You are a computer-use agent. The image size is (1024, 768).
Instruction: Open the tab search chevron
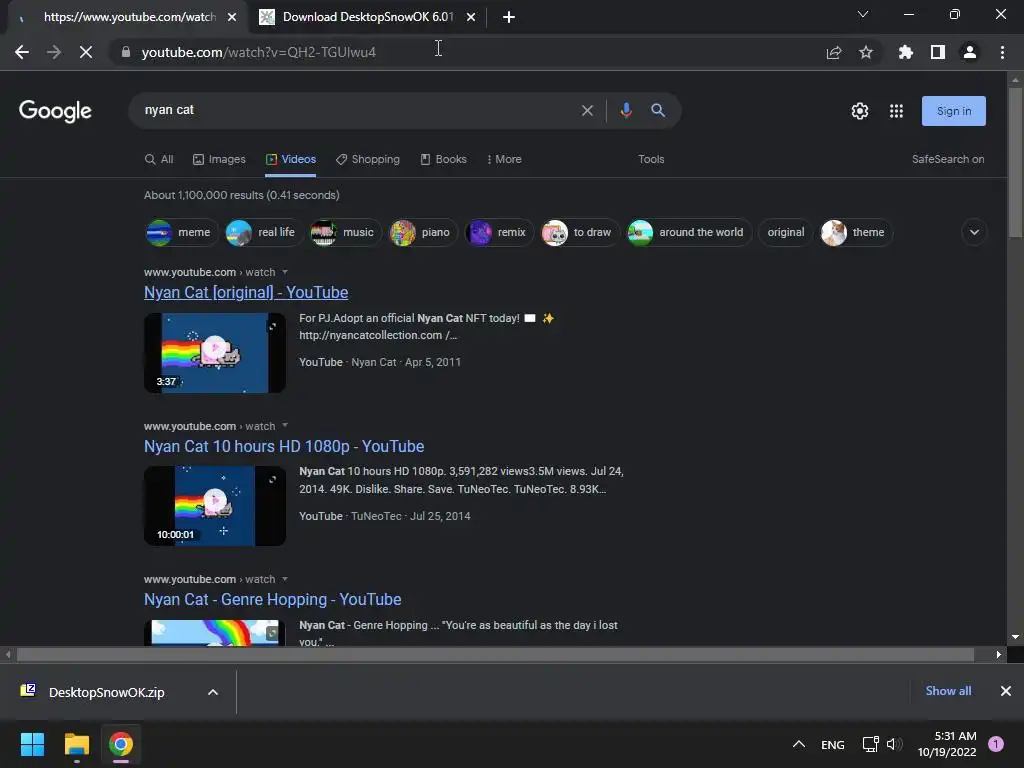[x=863, y=14]
